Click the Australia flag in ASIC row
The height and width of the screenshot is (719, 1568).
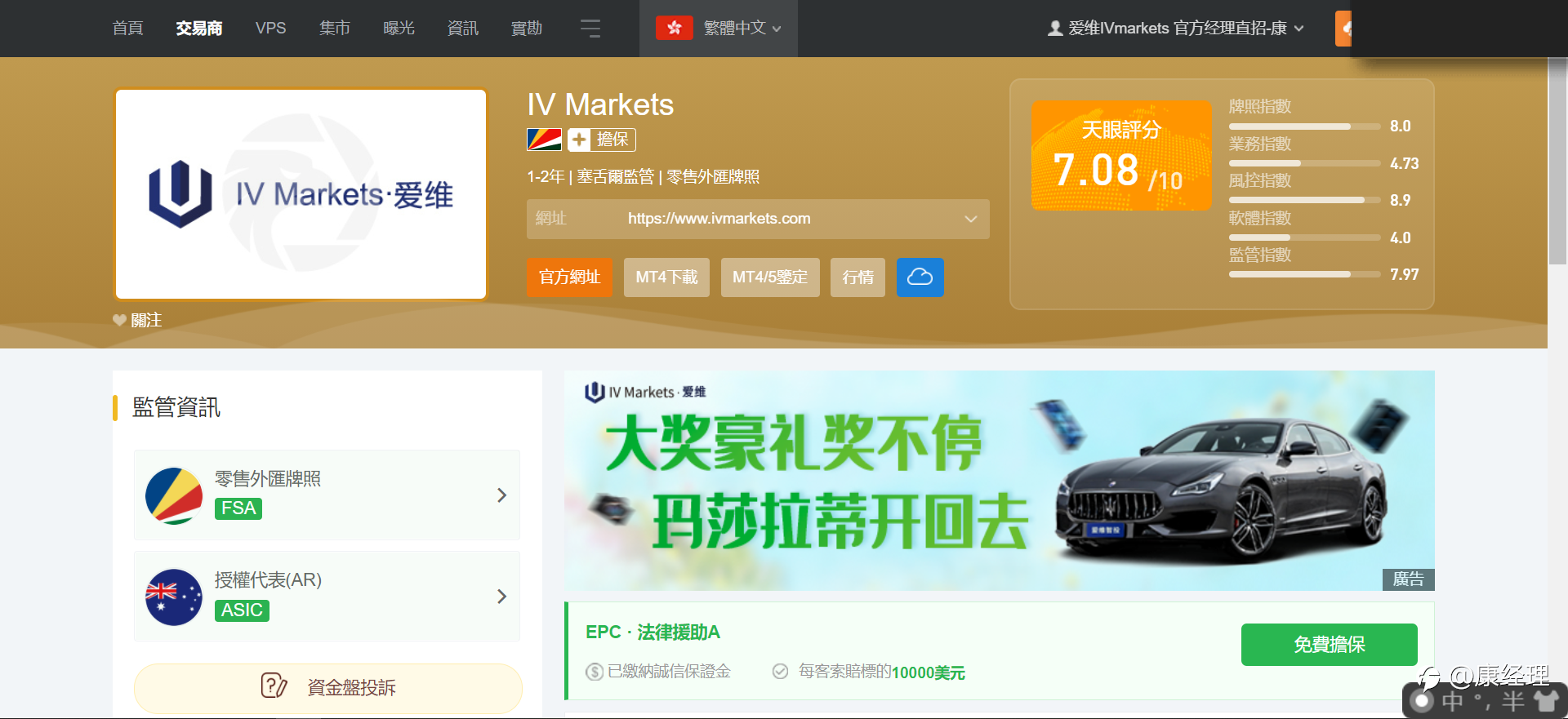pyautogui.click(x=174, y=597)
